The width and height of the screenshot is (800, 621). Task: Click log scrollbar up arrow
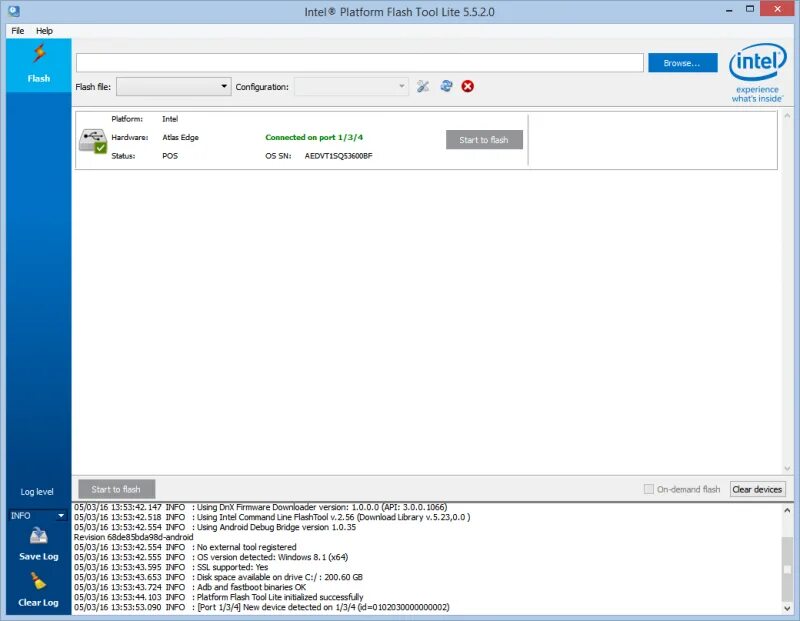(787, 510)
